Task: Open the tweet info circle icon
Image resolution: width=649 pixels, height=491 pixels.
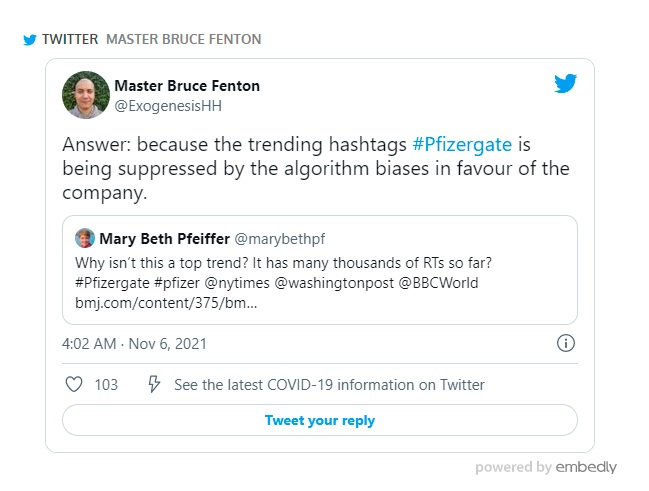Action: pos(565,343)
